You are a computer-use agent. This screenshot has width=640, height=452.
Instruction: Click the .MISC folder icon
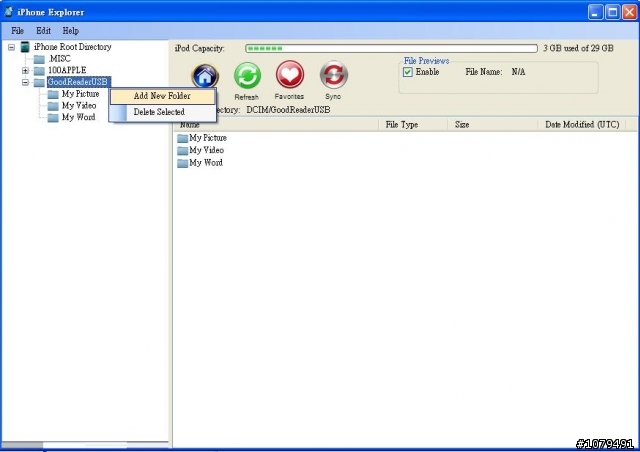point(39,59)
